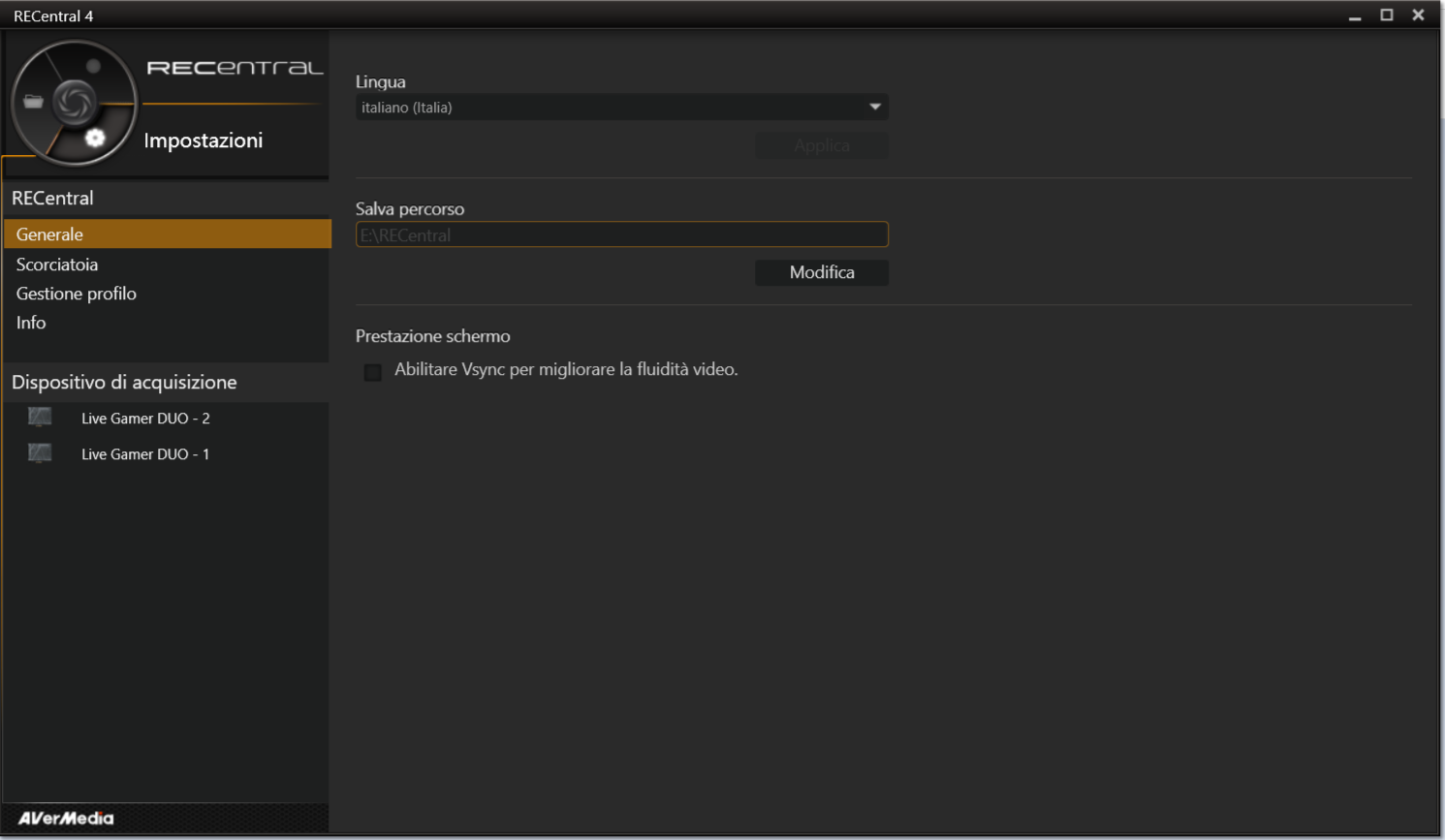Enable the Vsync checkbox

[x=372, y=372]
